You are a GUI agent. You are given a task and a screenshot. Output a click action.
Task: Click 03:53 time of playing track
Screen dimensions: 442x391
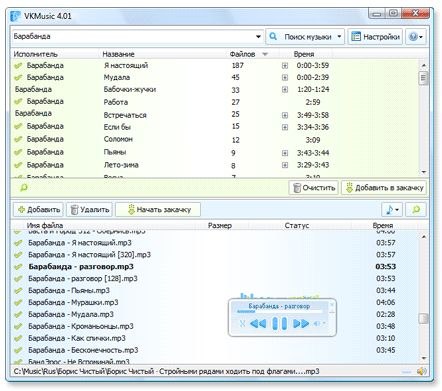click(386, 267)
